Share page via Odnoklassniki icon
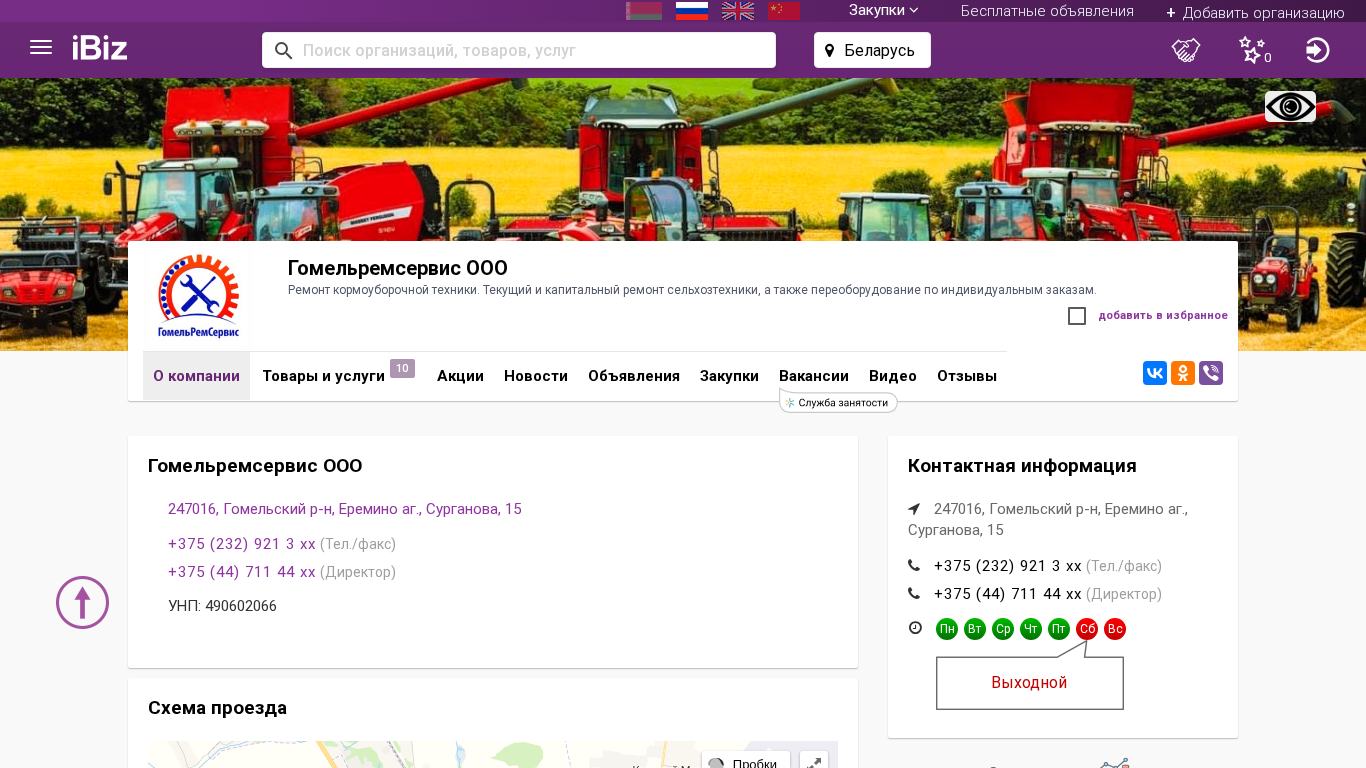This screenshot has height=768, width=1366. pyautogui.click(x=1183, y=373)
